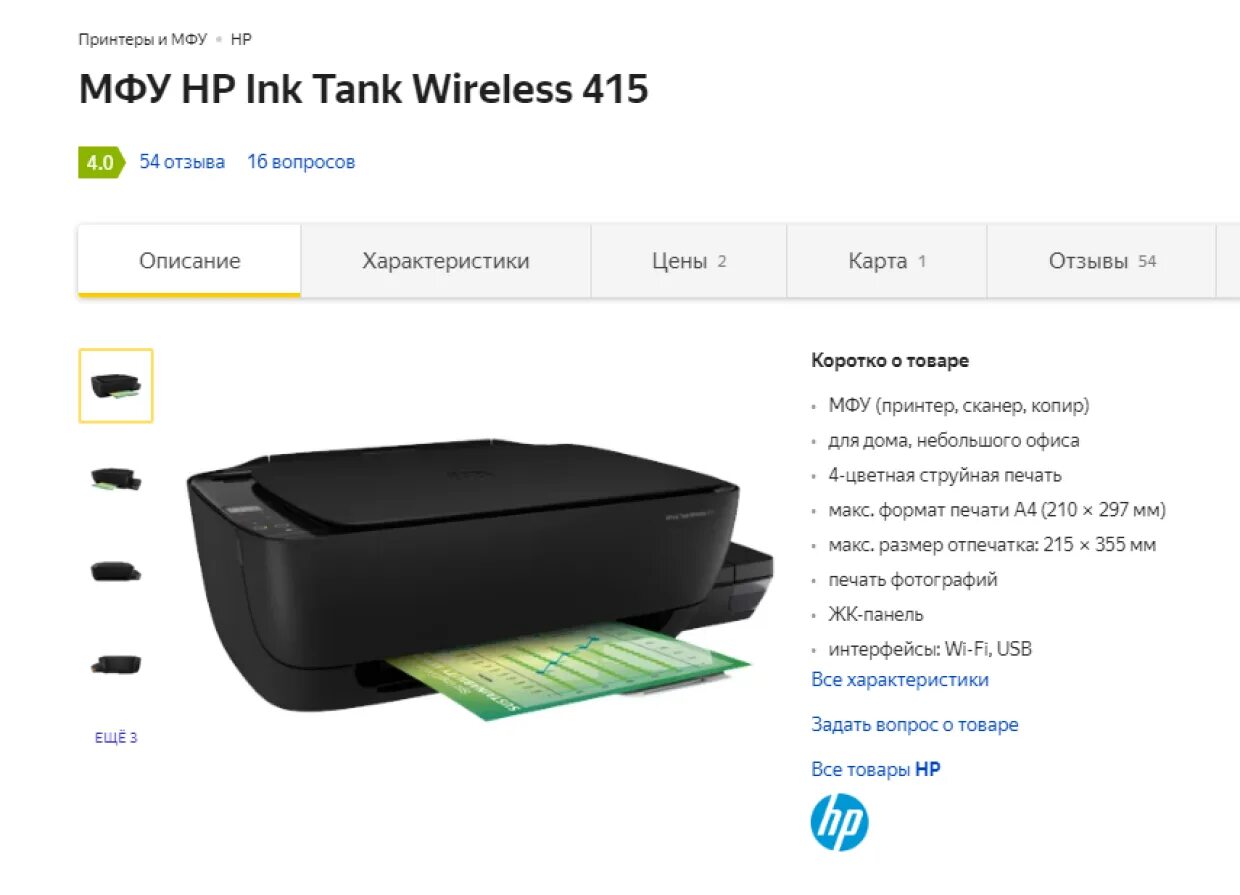Switch to the Характеристики tab
This screenshot has height=895, width=1240.
coord(446,261)
